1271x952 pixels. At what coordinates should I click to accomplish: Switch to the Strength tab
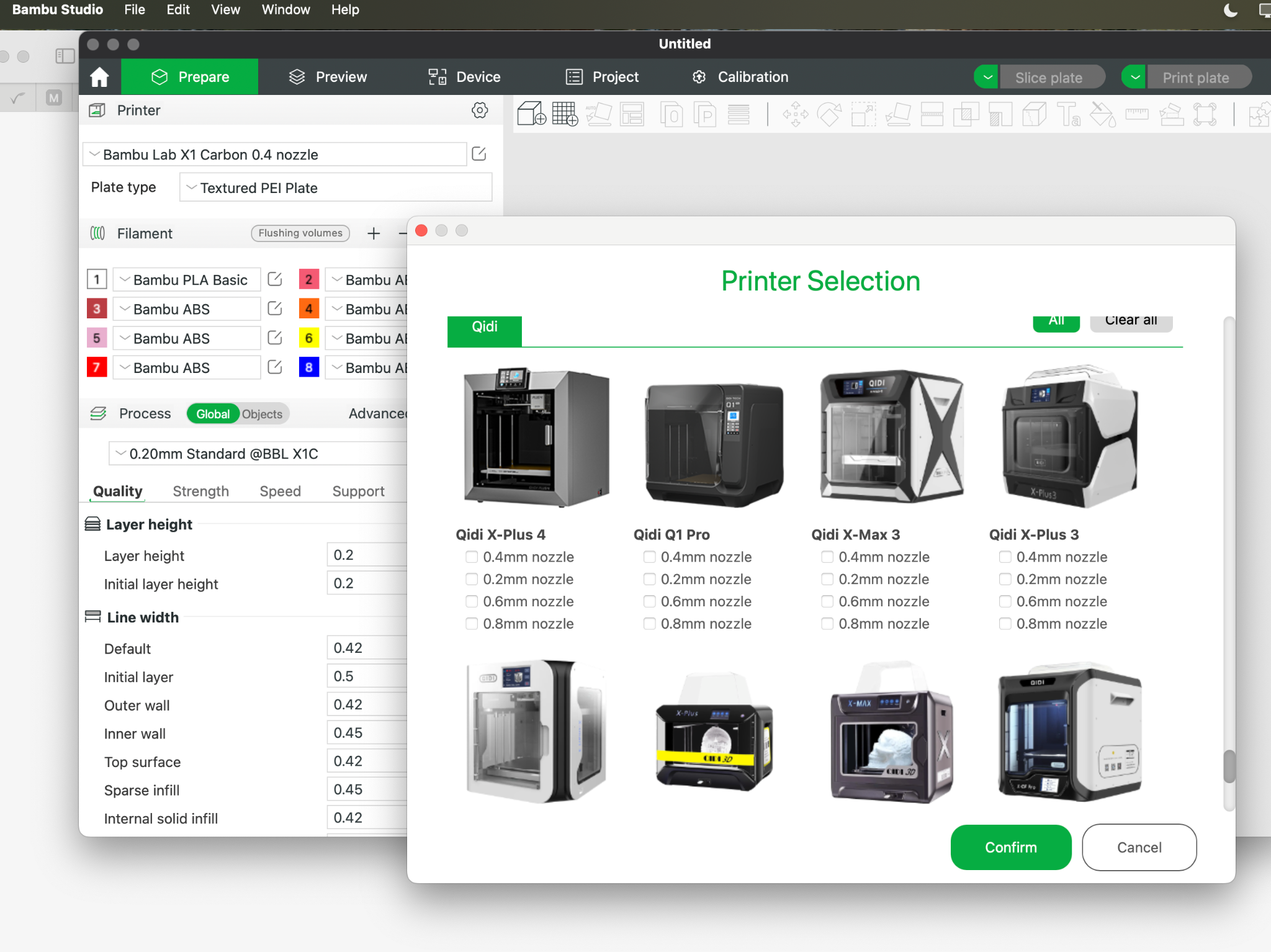pyautogui.click(x=200, y=491)
